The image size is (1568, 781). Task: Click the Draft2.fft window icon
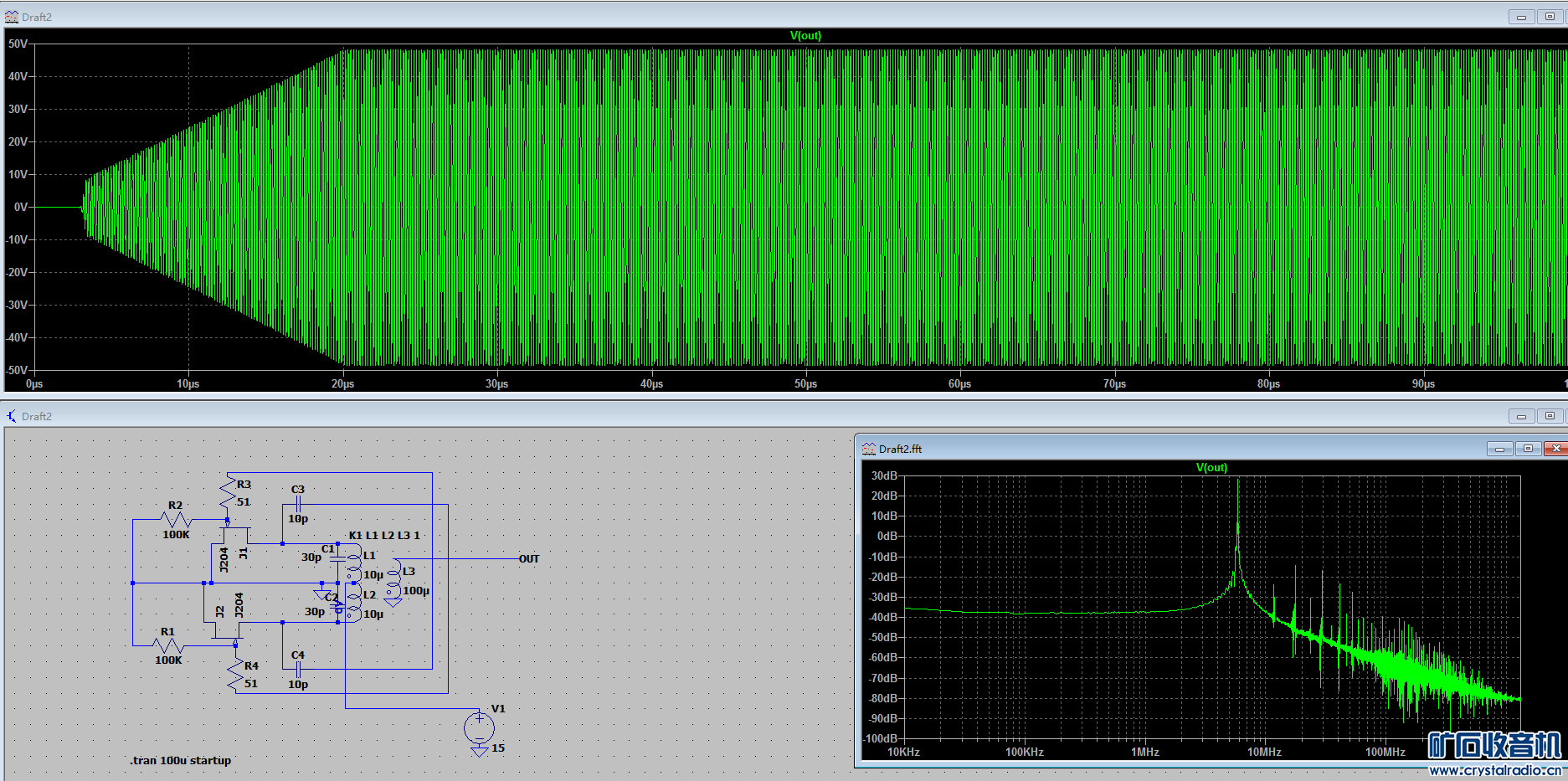[x=869, y=449]
